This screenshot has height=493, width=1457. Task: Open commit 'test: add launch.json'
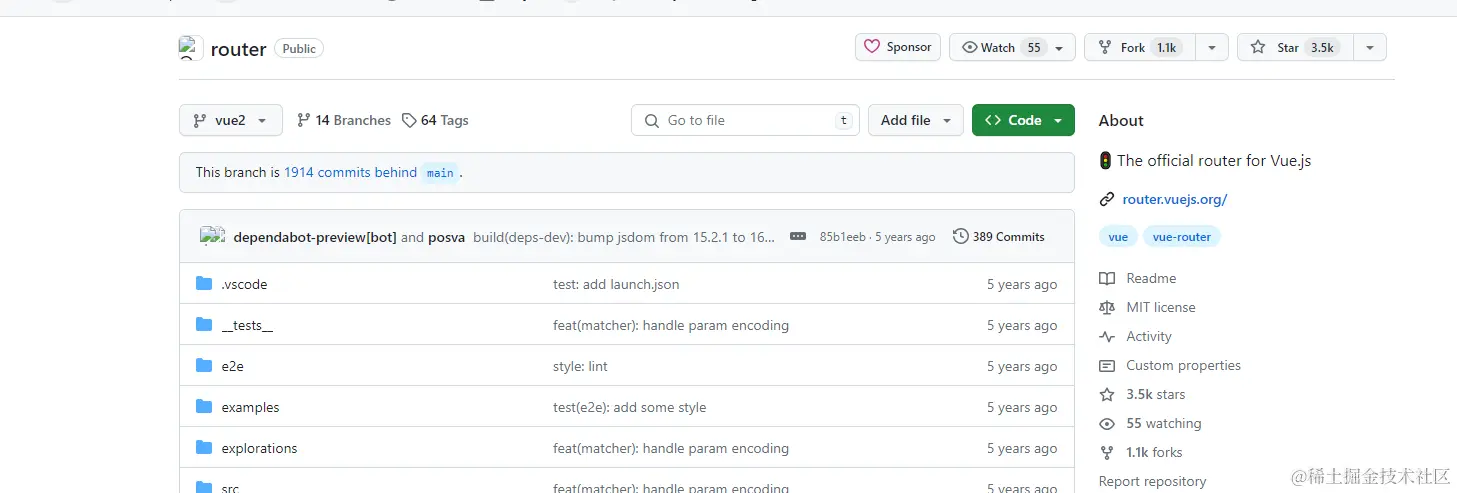(616, 284)
